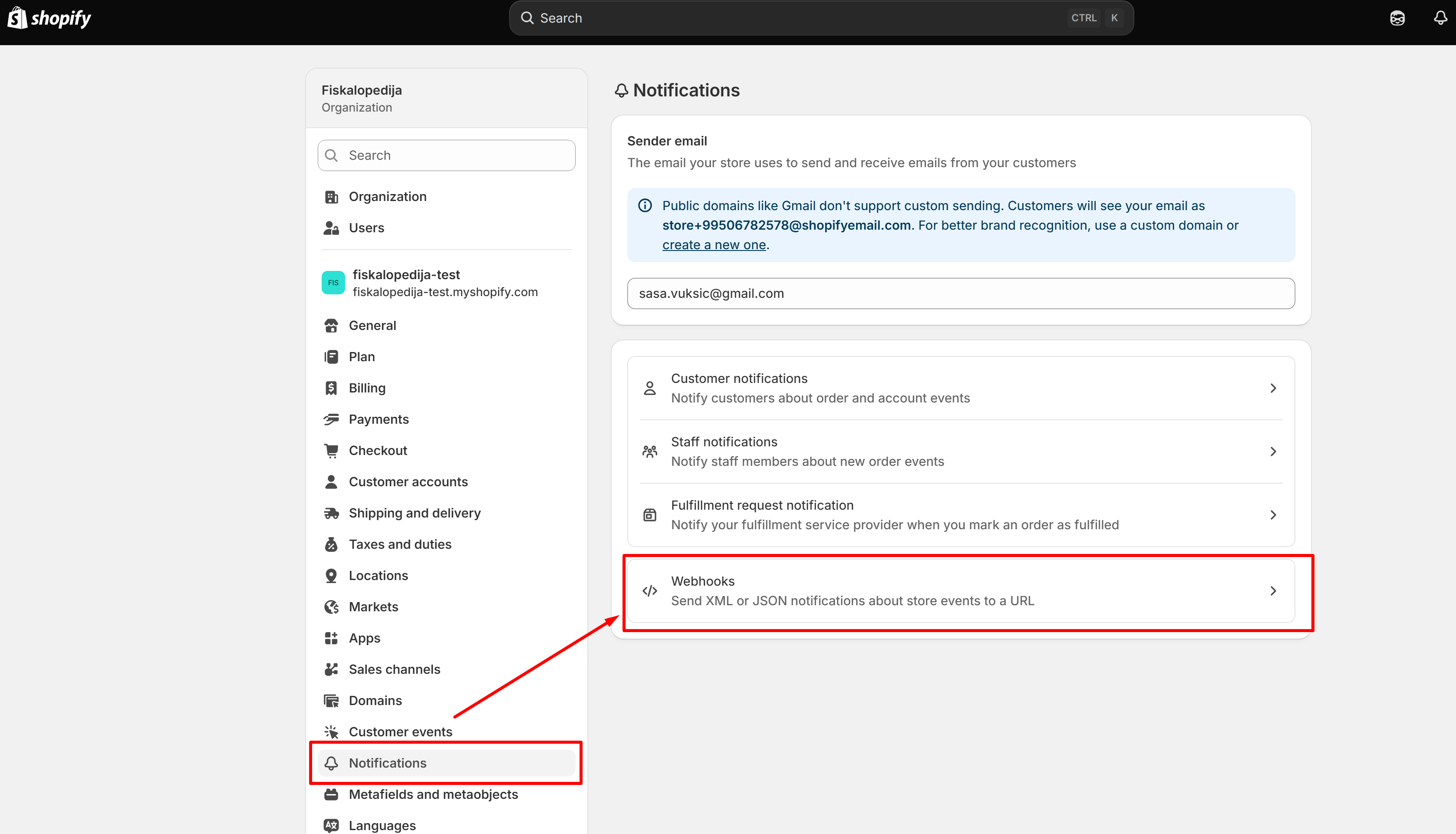Viewport: 1456px width, 834px height.
Task: Expand Staff notifications via its chevron
Action: coord(1273,452)
